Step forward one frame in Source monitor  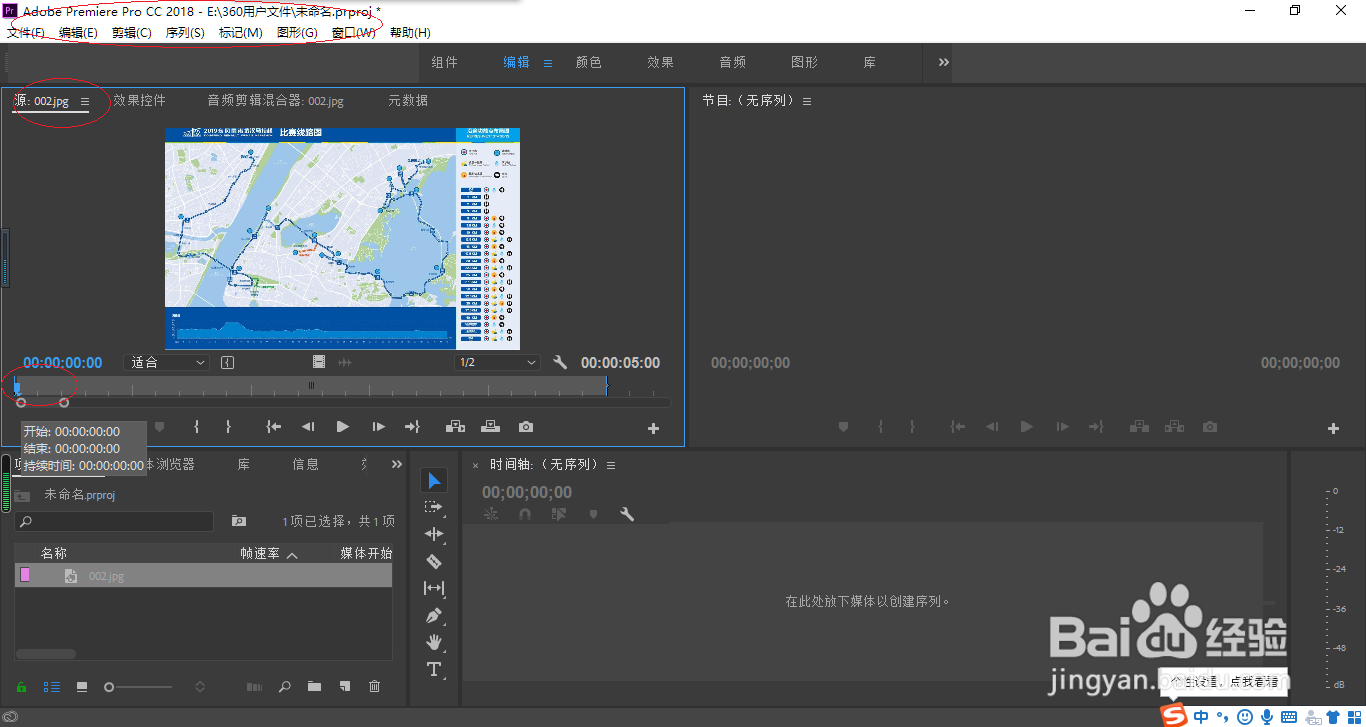pyautogui.click(x=378, y=427)
